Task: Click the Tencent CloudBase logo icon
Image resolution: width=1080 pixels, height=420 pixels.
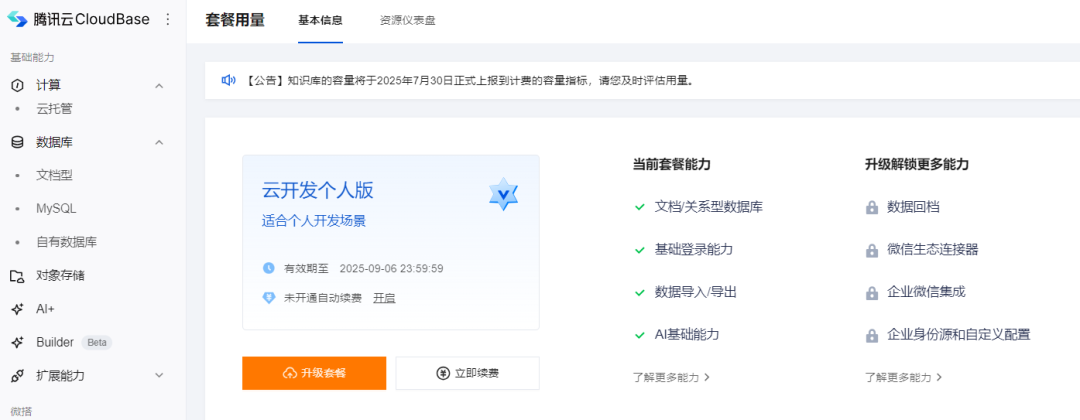Action: (17, 19)
